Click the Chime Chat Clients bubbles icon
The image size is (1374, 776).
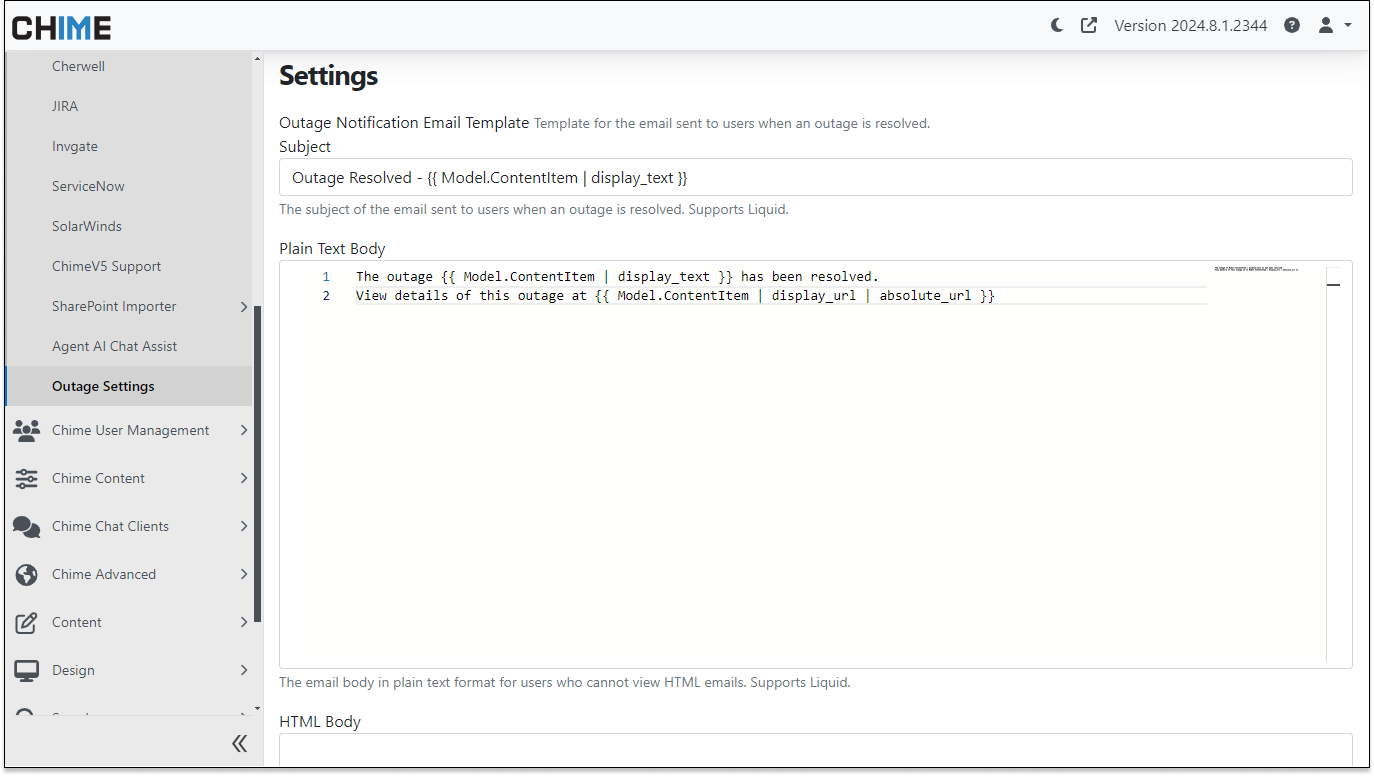(x=26, y=526)
